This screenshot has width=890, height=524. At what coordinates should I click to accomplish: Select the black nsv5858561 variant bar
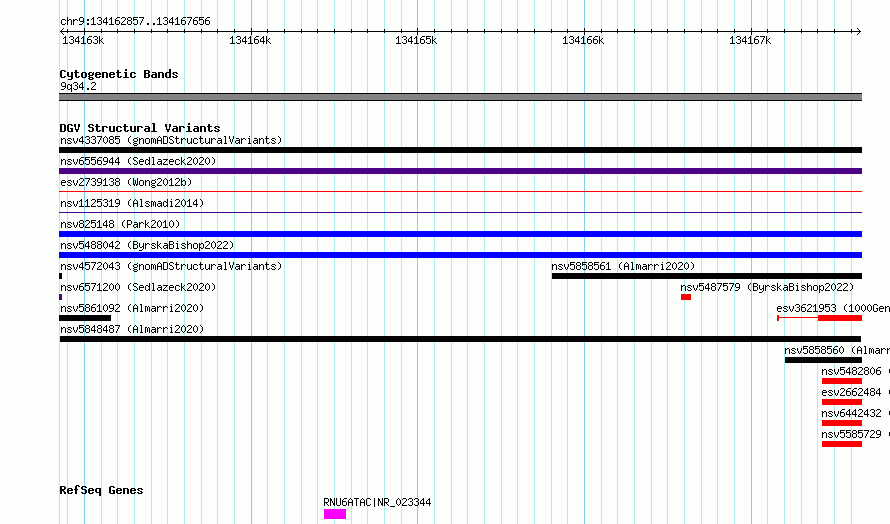coord(707,276)
